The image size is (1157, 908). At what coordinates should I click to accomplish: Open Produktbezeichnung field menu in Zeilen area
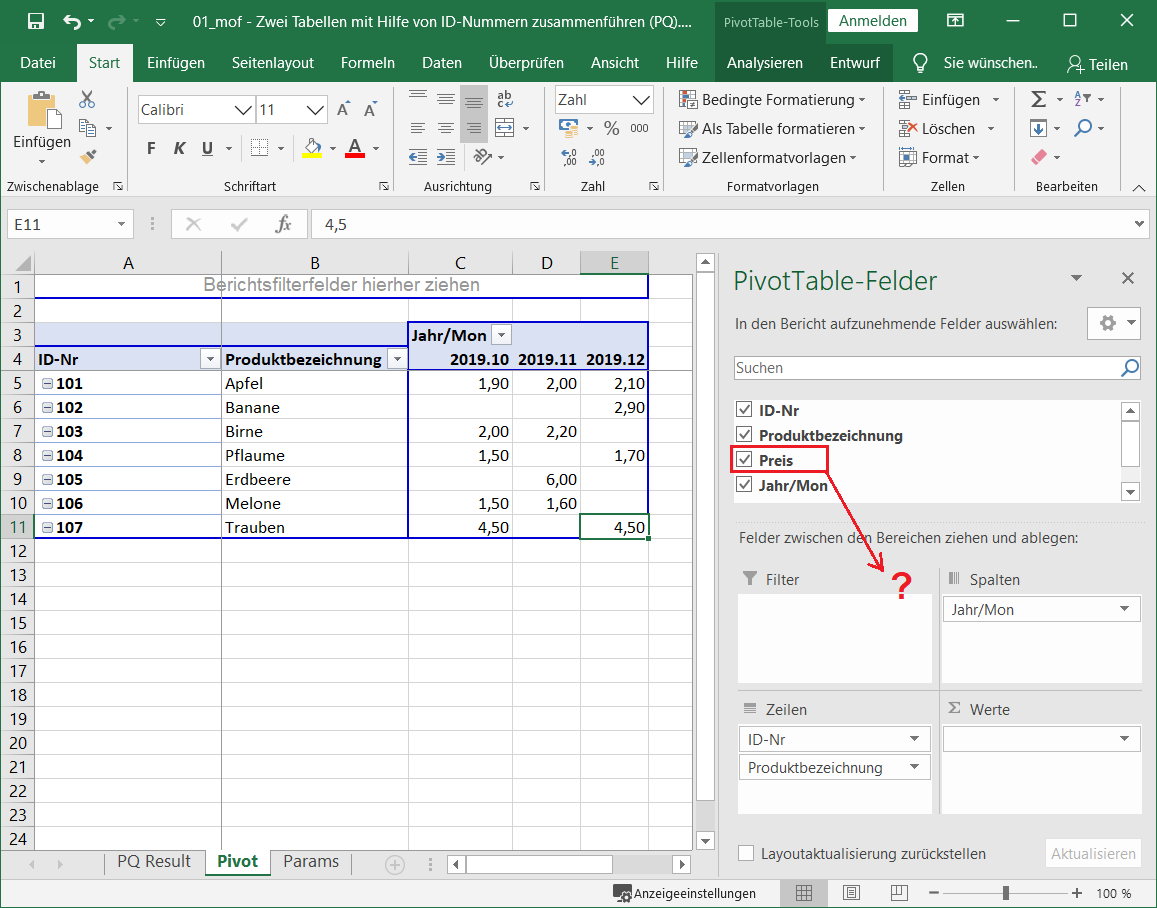pyautogui.click(x=914, y=767)
